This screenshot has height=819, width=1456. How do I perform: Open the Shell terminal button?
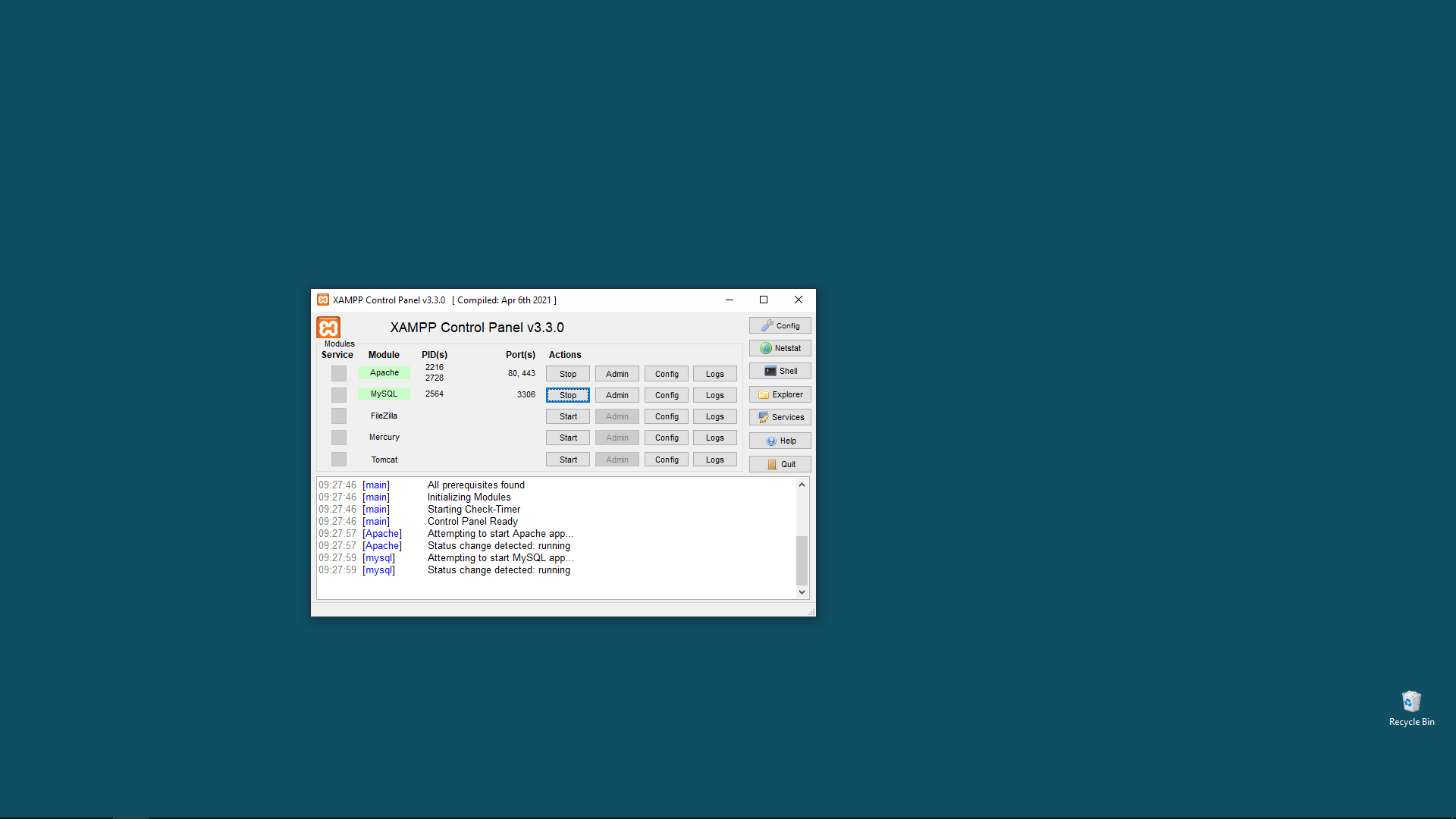tap(780, 371)
